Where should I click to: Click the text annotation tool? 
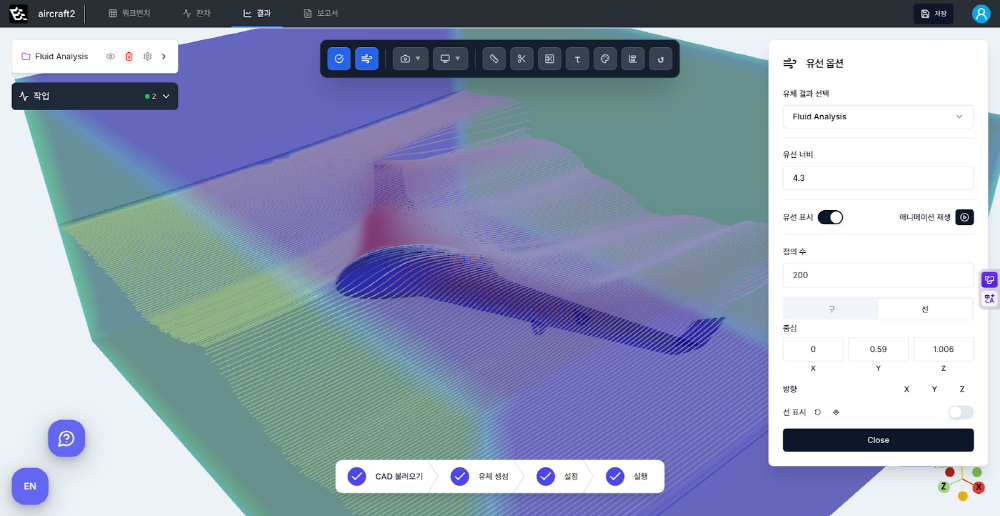pos(577,59)
